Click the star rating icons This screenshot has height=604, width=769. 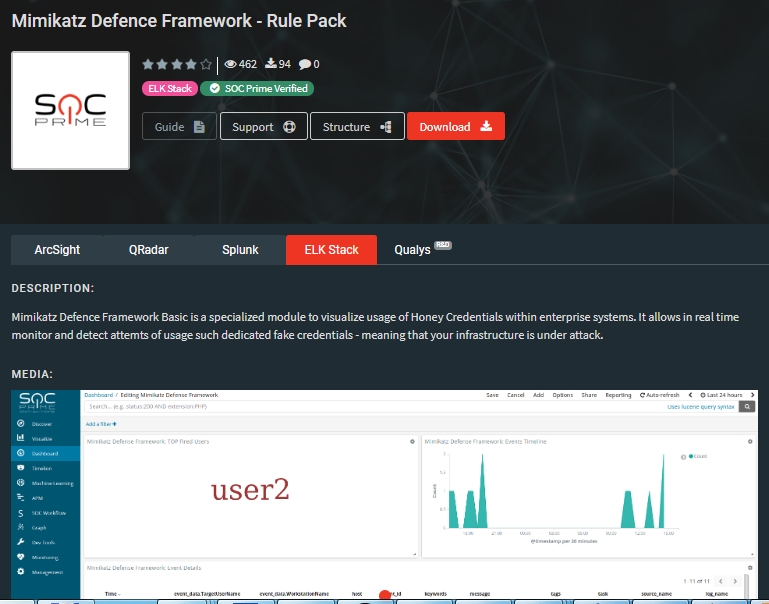pos(177,64)
